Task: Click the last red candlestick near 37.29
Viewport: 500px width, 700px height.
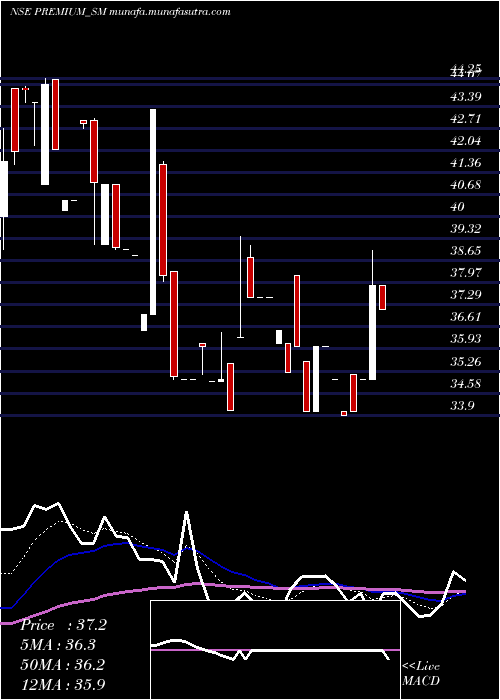Action: (x=383, y=297)
